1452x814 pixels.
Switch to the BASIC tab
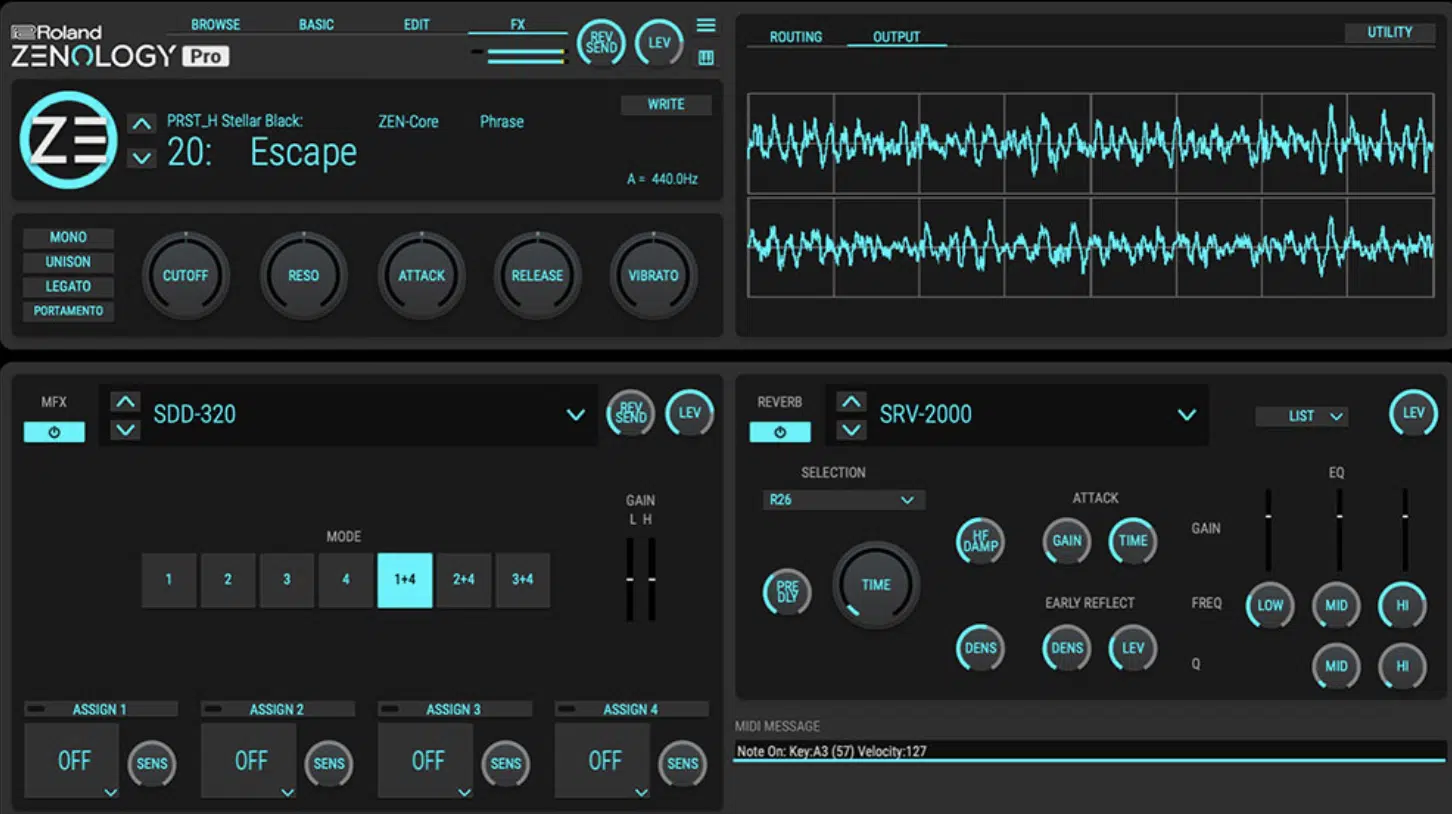click(317, 24)
